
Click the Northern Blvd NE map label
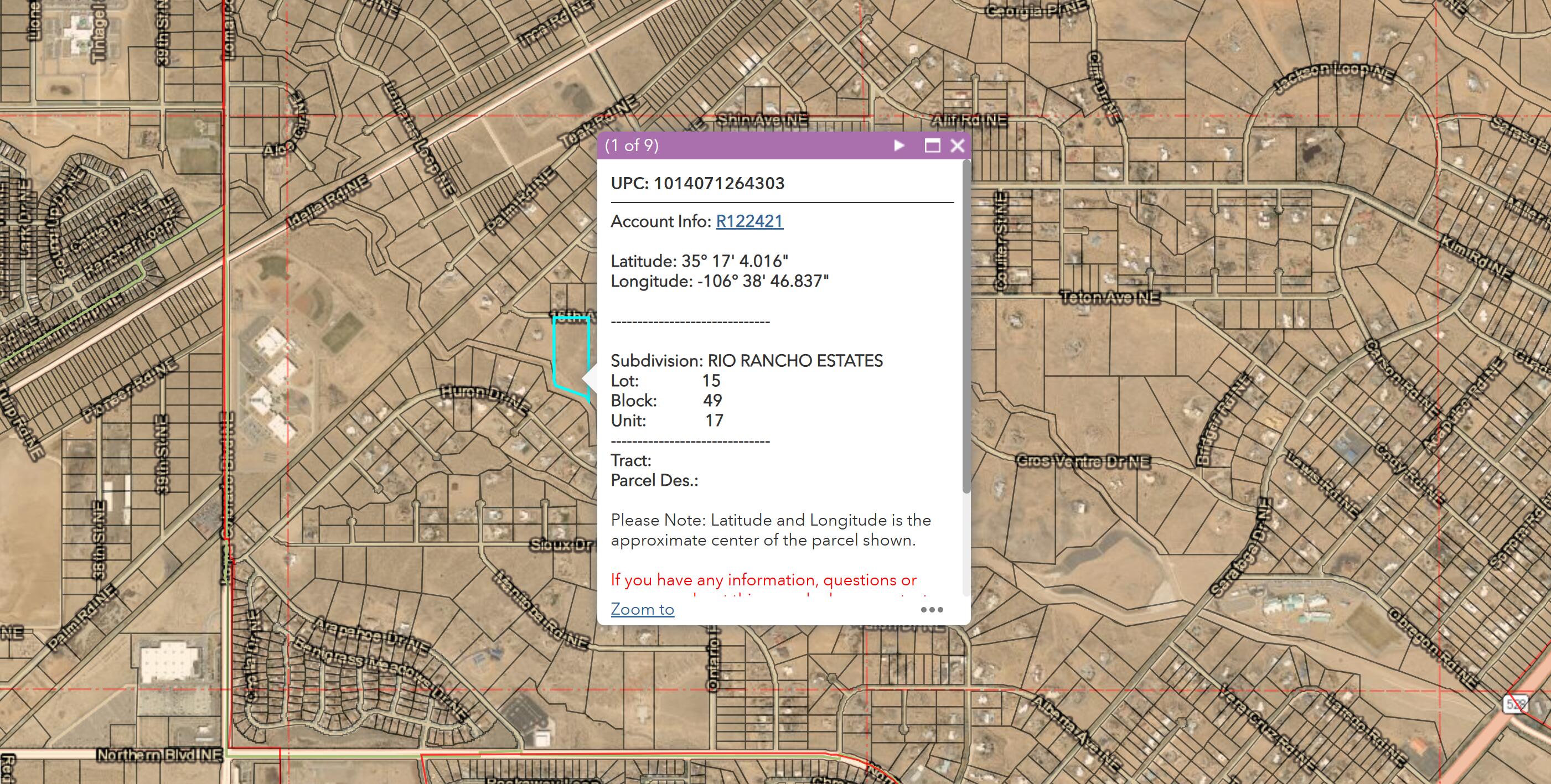click(159, 755)
